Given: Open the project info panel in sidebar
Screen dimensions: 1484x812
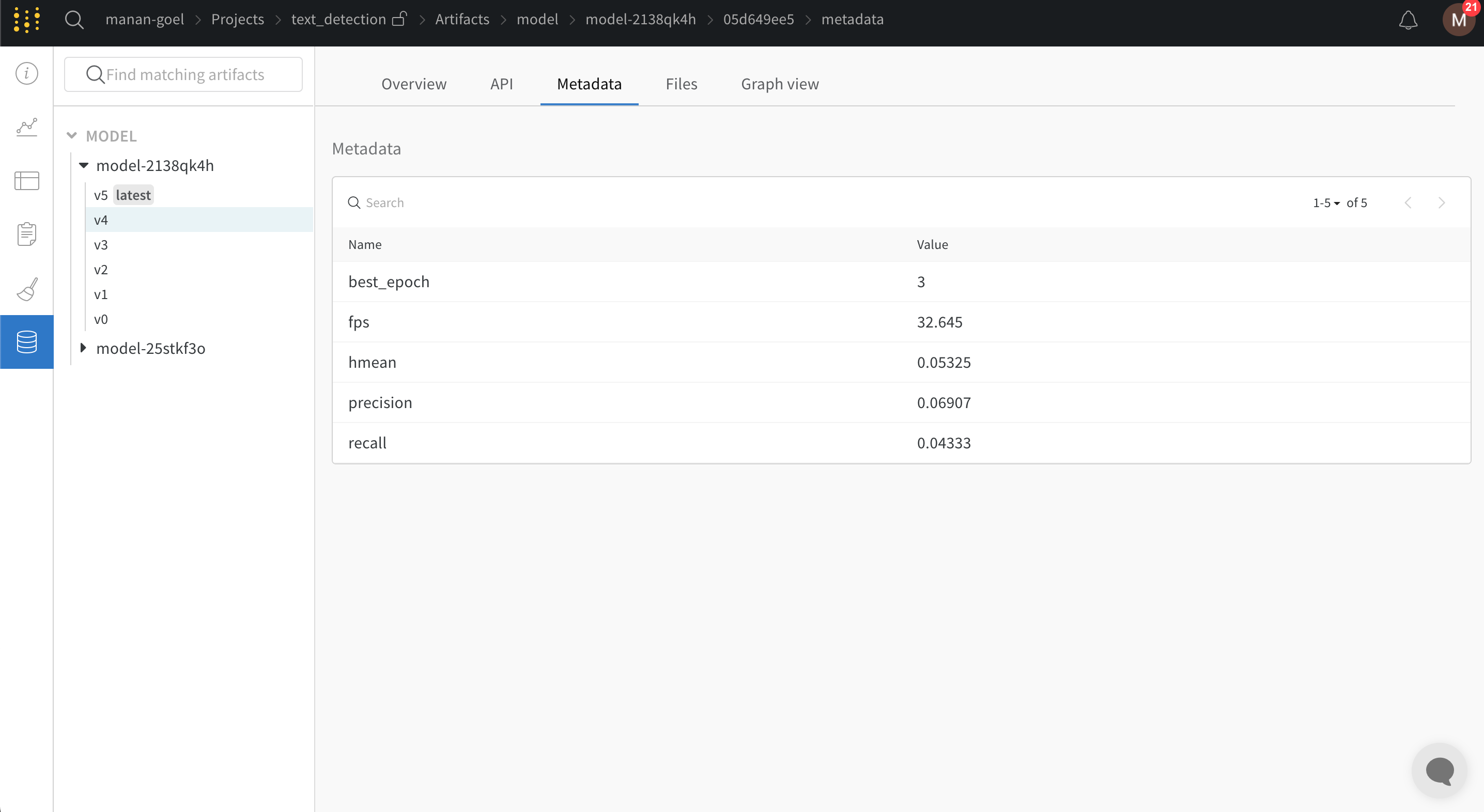Looking at the screenshot, I should [26, 73].
